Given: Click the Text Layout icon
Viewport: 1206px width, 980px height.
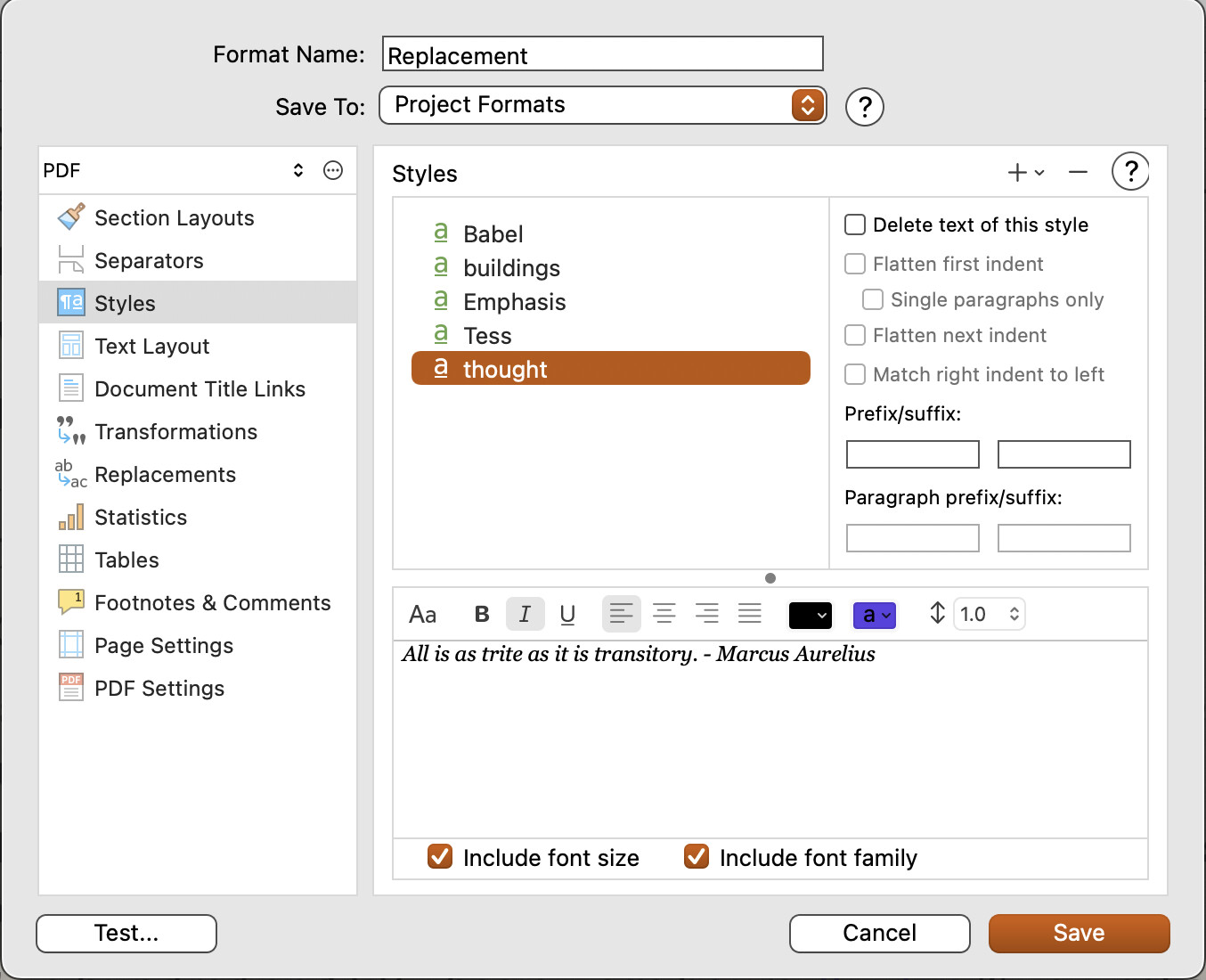Looking at the screenshot, I should pos(71,345).
